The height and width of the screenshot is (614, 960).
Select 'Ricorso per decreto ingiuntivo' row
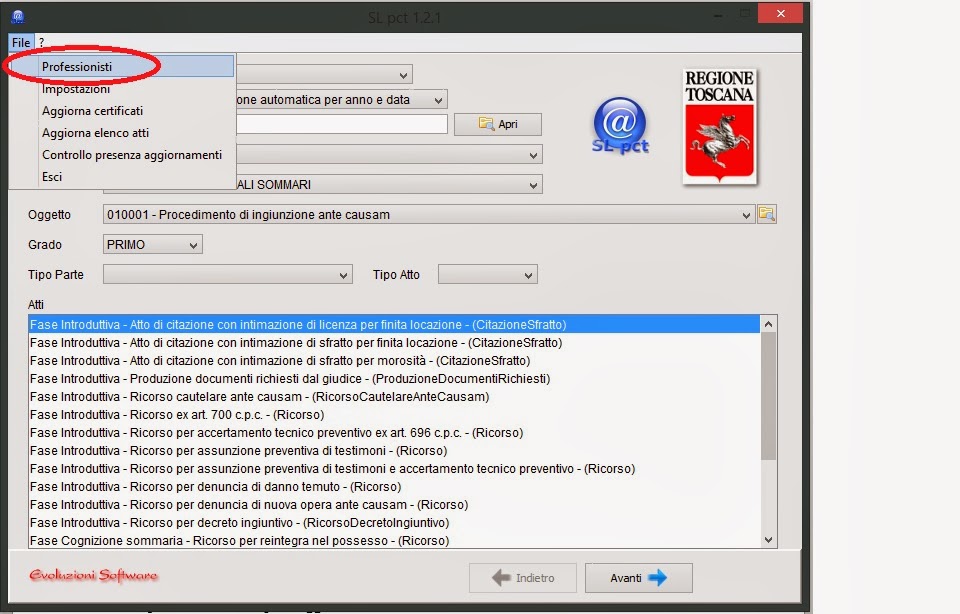coord(394,523)
